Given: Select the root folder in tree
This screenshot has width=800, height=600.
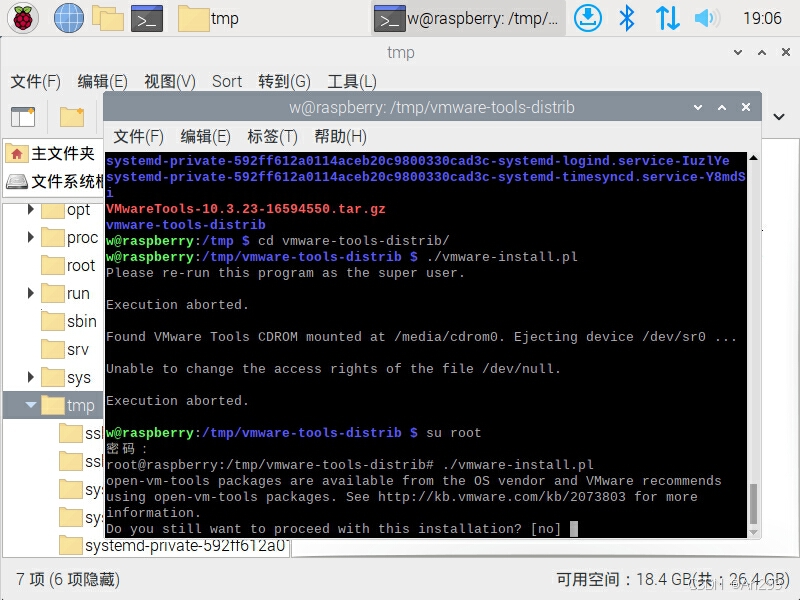Looking at the screenshot, I should point(68,265).
